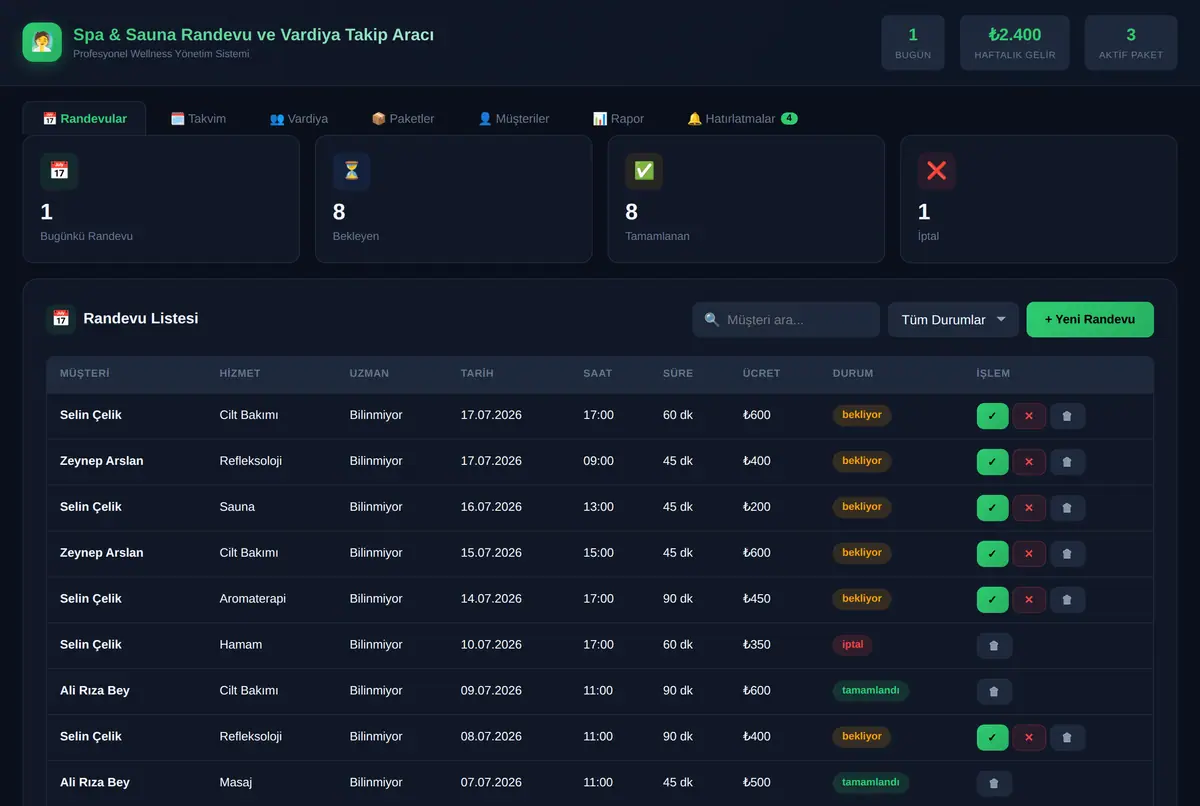1200x806 pixels.
Task: Remove the Aromaterapi appointment using the trash icon
Action: (1067, 600)
